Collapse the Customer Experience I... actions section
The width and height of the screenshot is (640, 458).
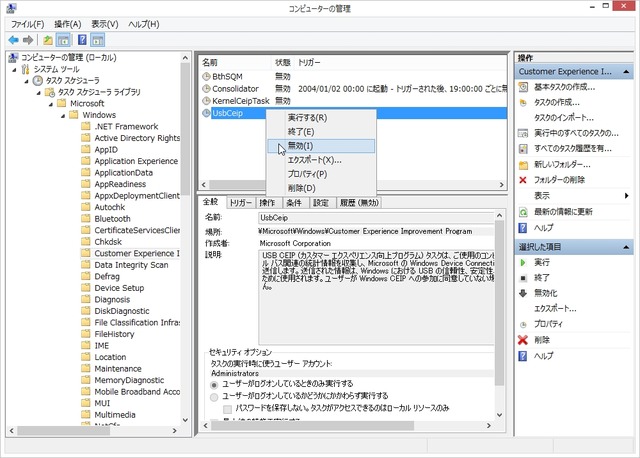[x=626, y=71]
